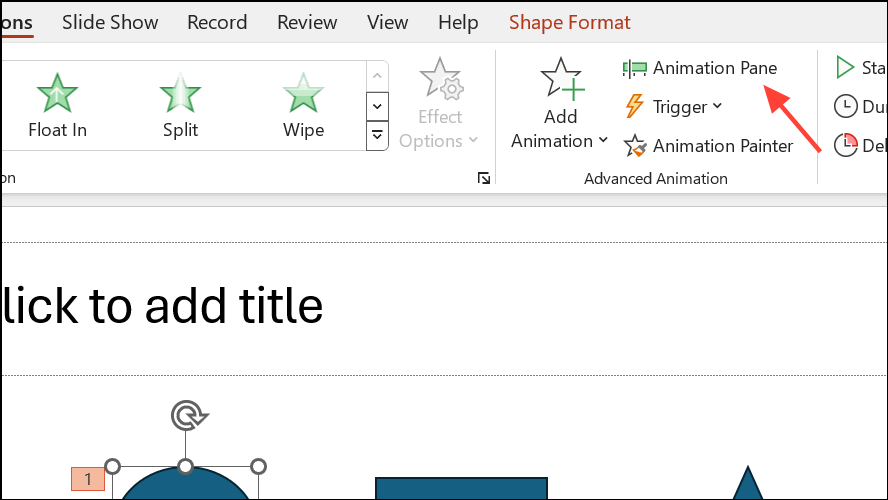Open the Animation group dialog launcher
Screen dimensions: 888x500
tap(484, 178)
